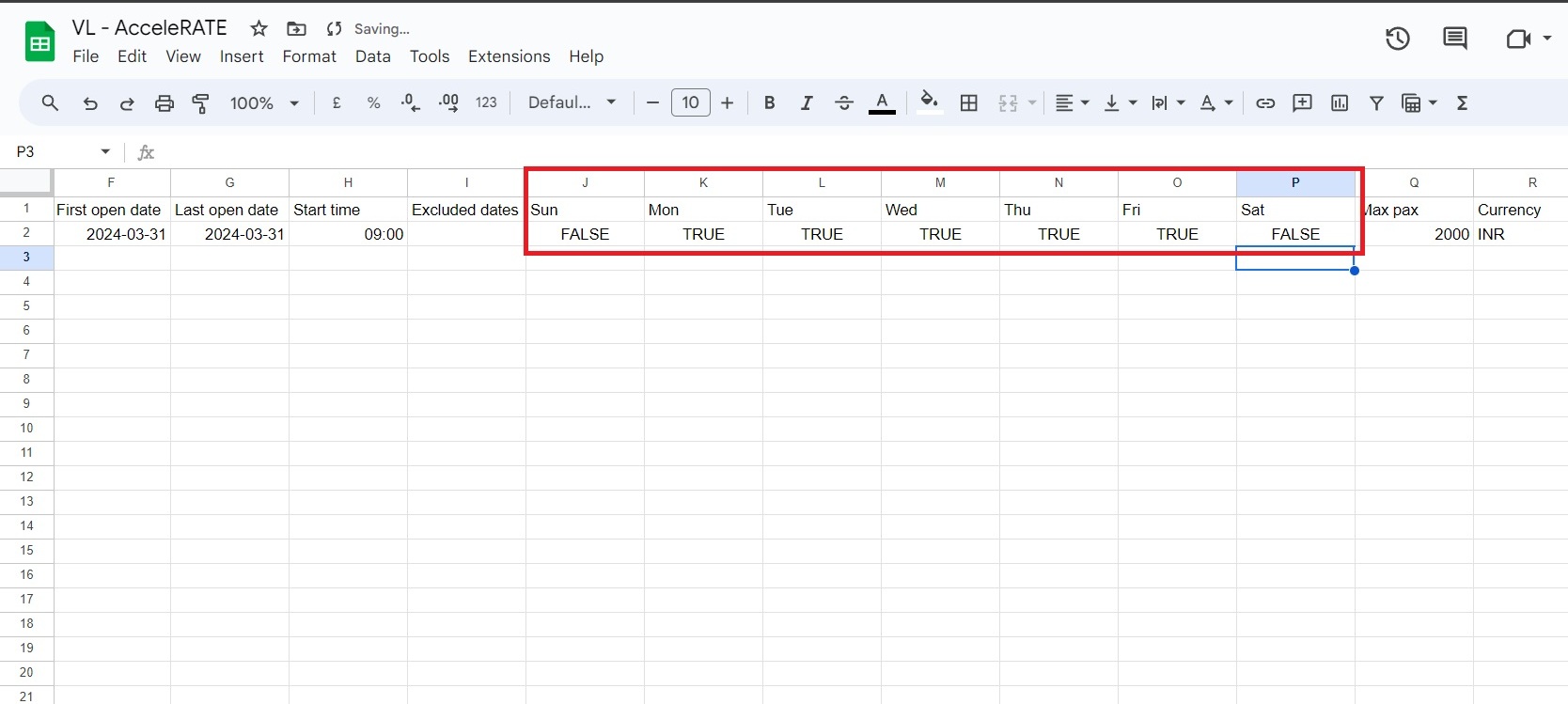Image resolution: width=1568 pixels, height=704 pixels.
Task: Click the undo button
Action: click(90, 103)
